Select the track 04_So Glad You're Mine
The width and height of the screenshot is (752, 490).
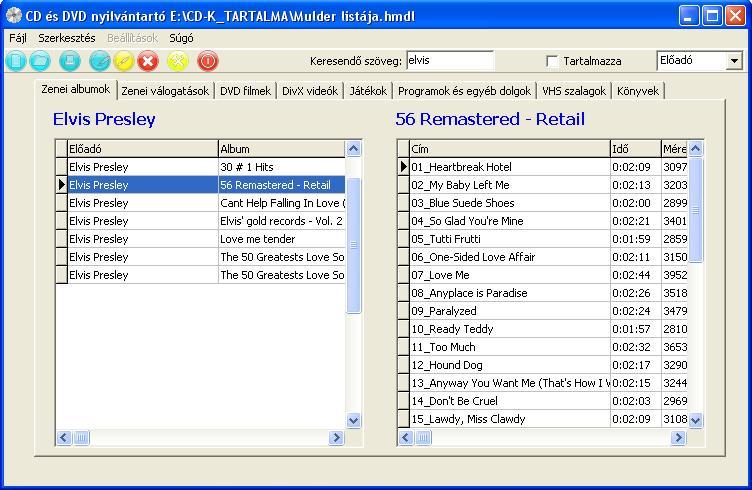(510, 221)
